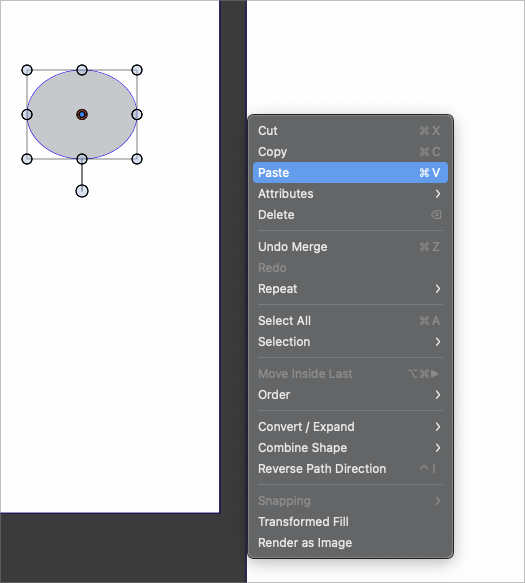Open the Selection submenu
The width and height of the screenshot is (525, 583).
click(x=350, y=342)
